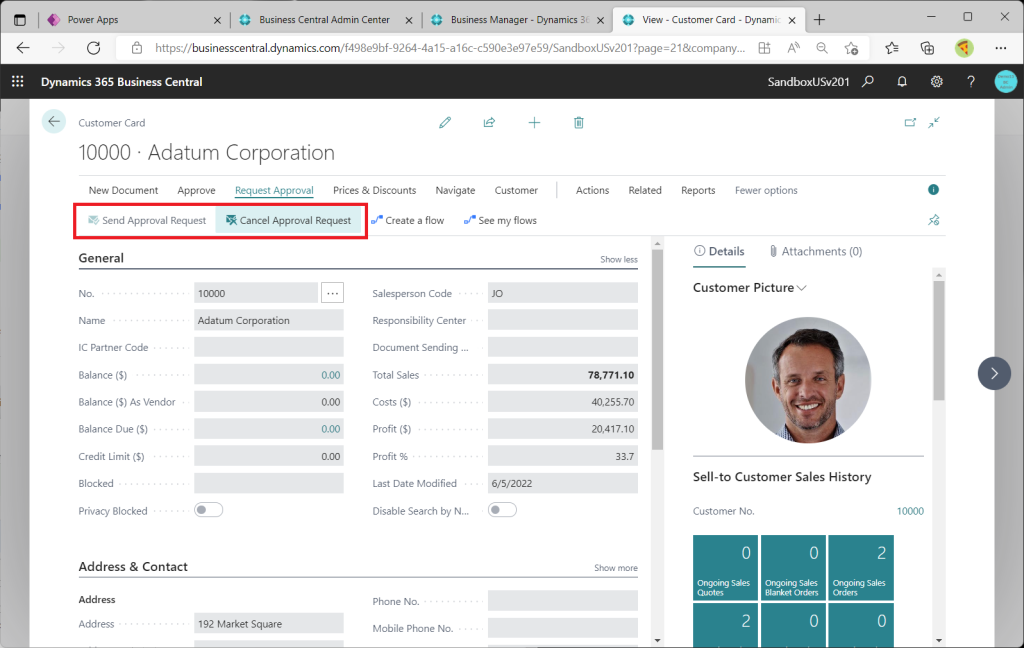Open the app launcher waffle icon
The height and width of the screenshot is (648, 1024).
[x=18, y=82]
